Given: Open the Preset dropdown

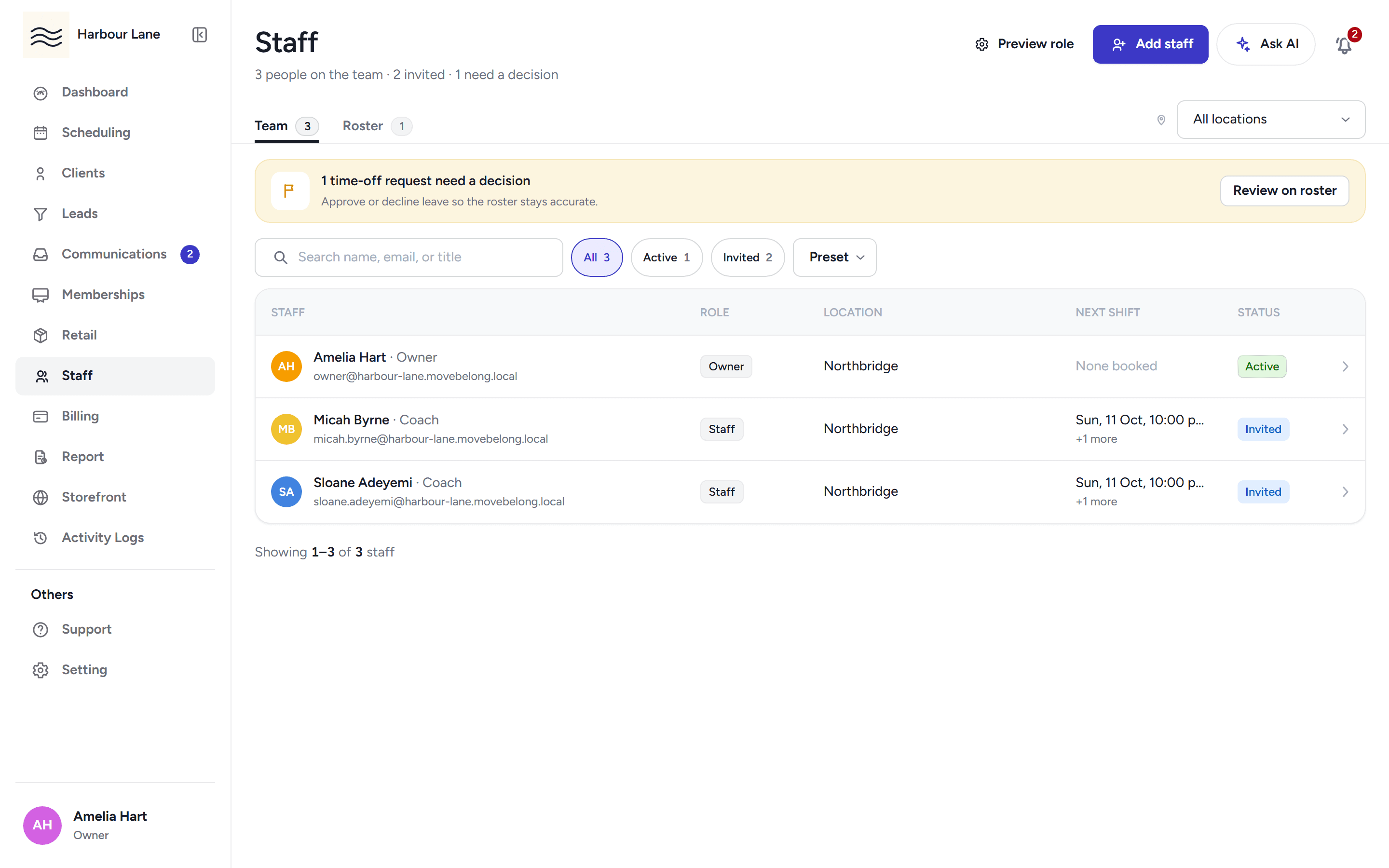Looking at the screenshot, I should (x=834, y=257).
